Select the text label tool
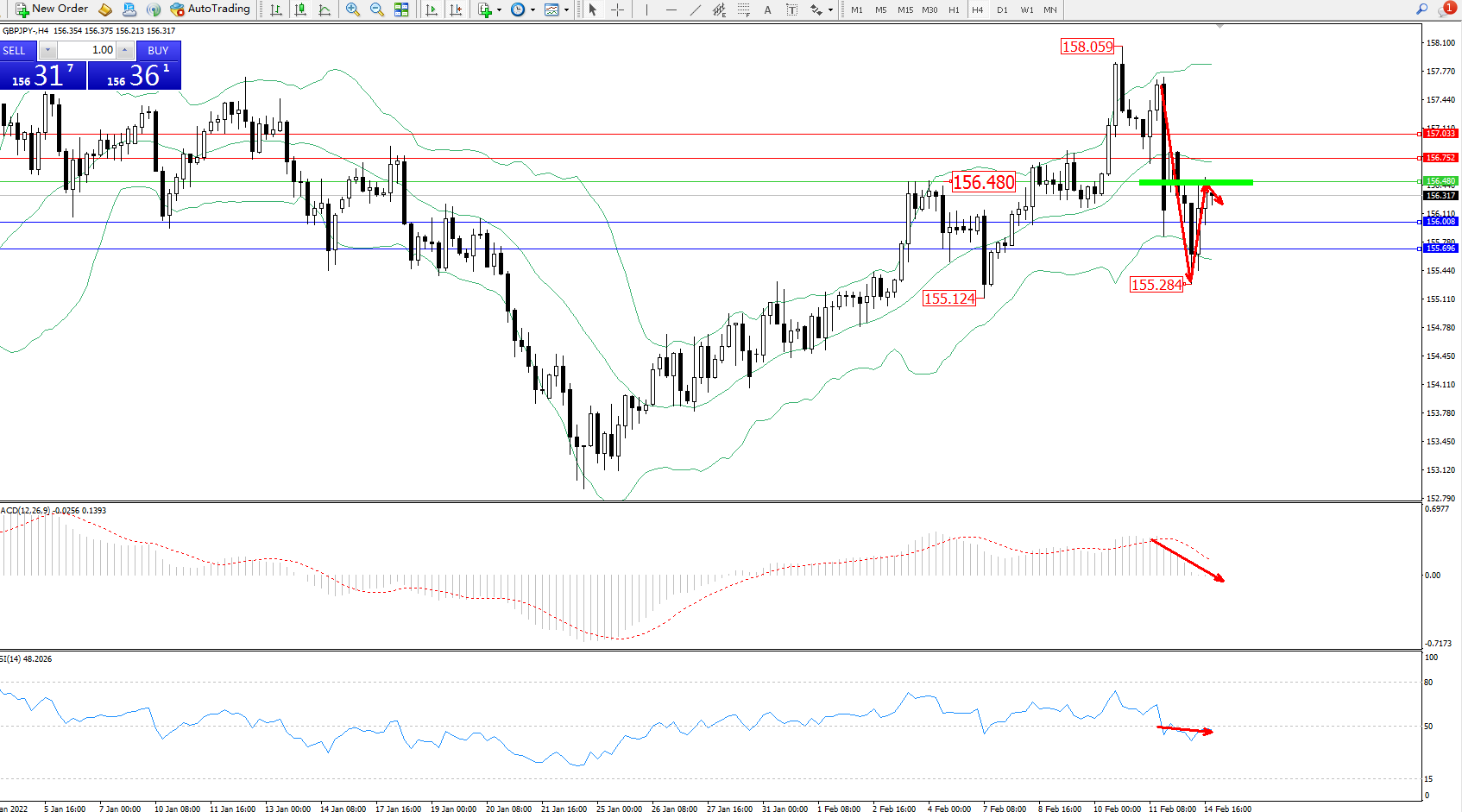1462x812 pixels. 767,9
